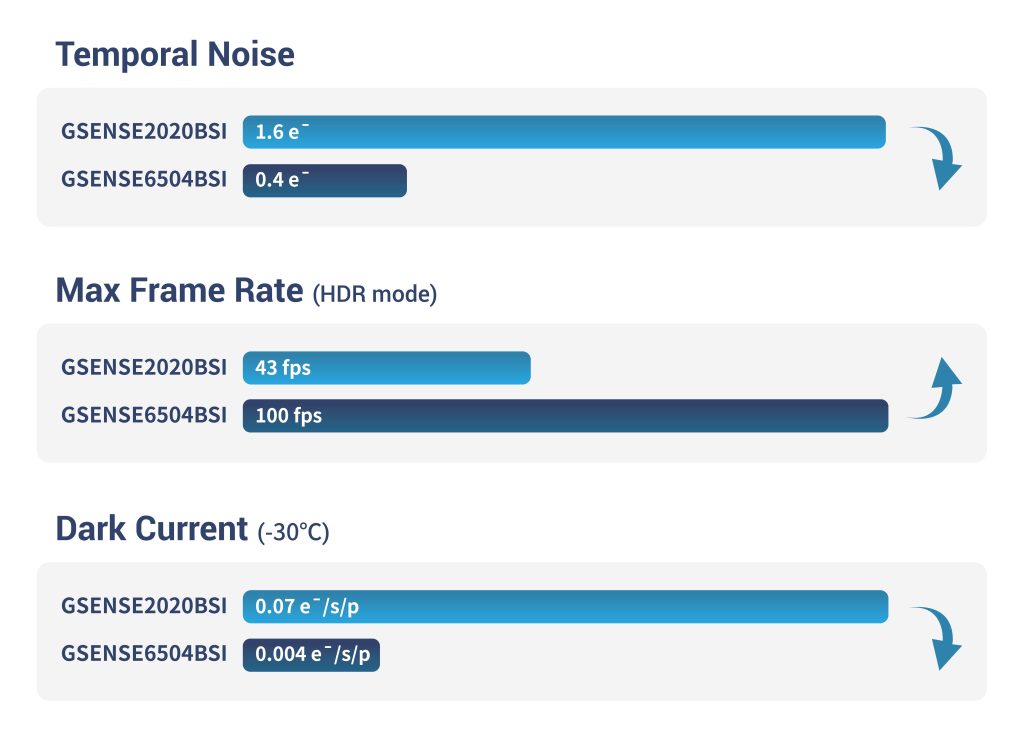Click the 0.004 e⁻/s/p dark blue bar

tap(311, 655)
